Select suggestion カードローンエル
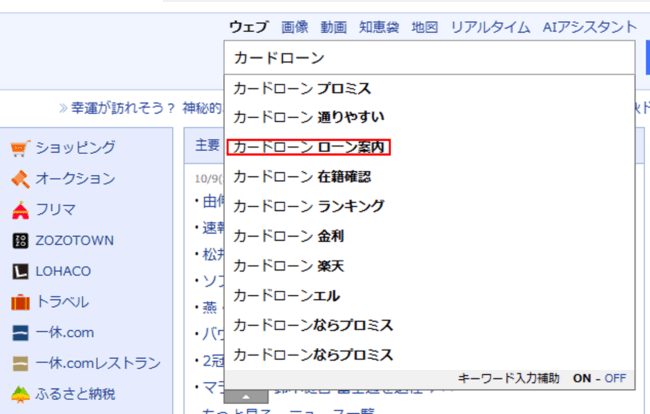 pos(429,295)
